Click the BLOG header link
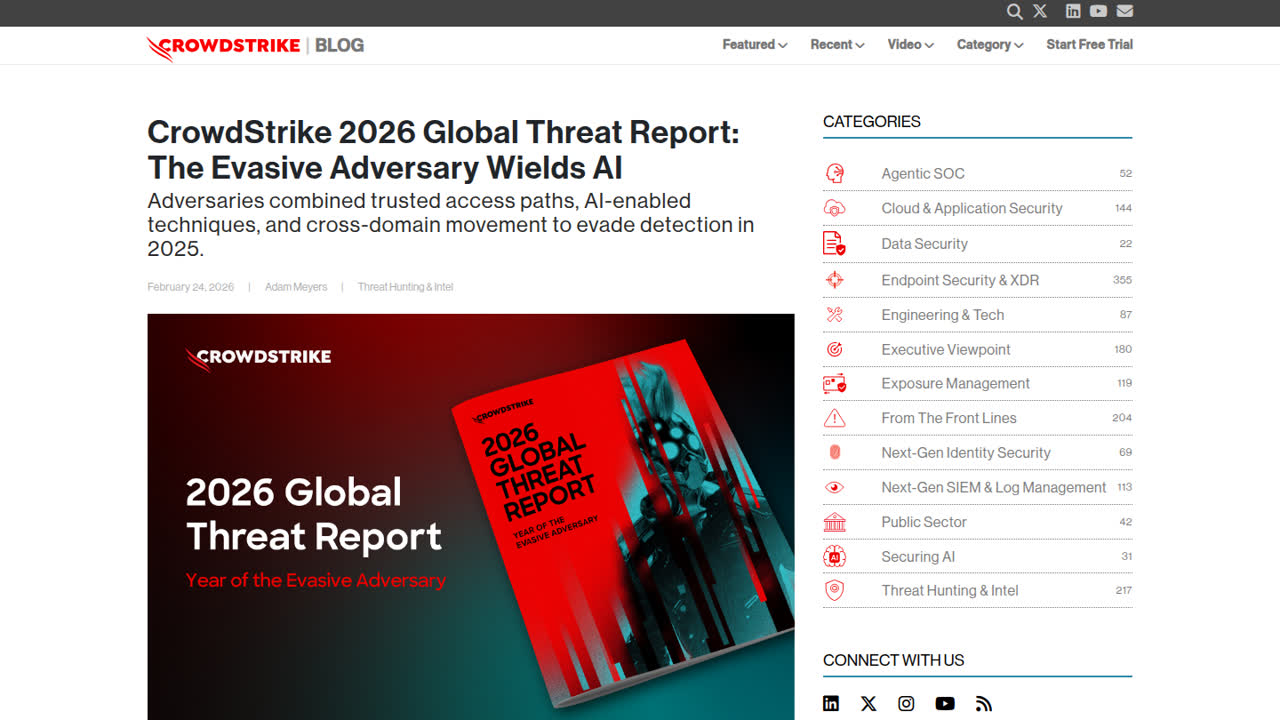The width and height of the screenshot is (1280, 720). [x=340, y=45]
